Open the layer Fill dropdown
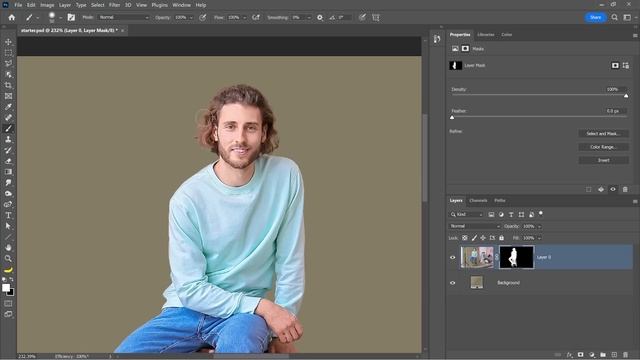This screenshot has width=640, height=360. click(x=539, y=238)
